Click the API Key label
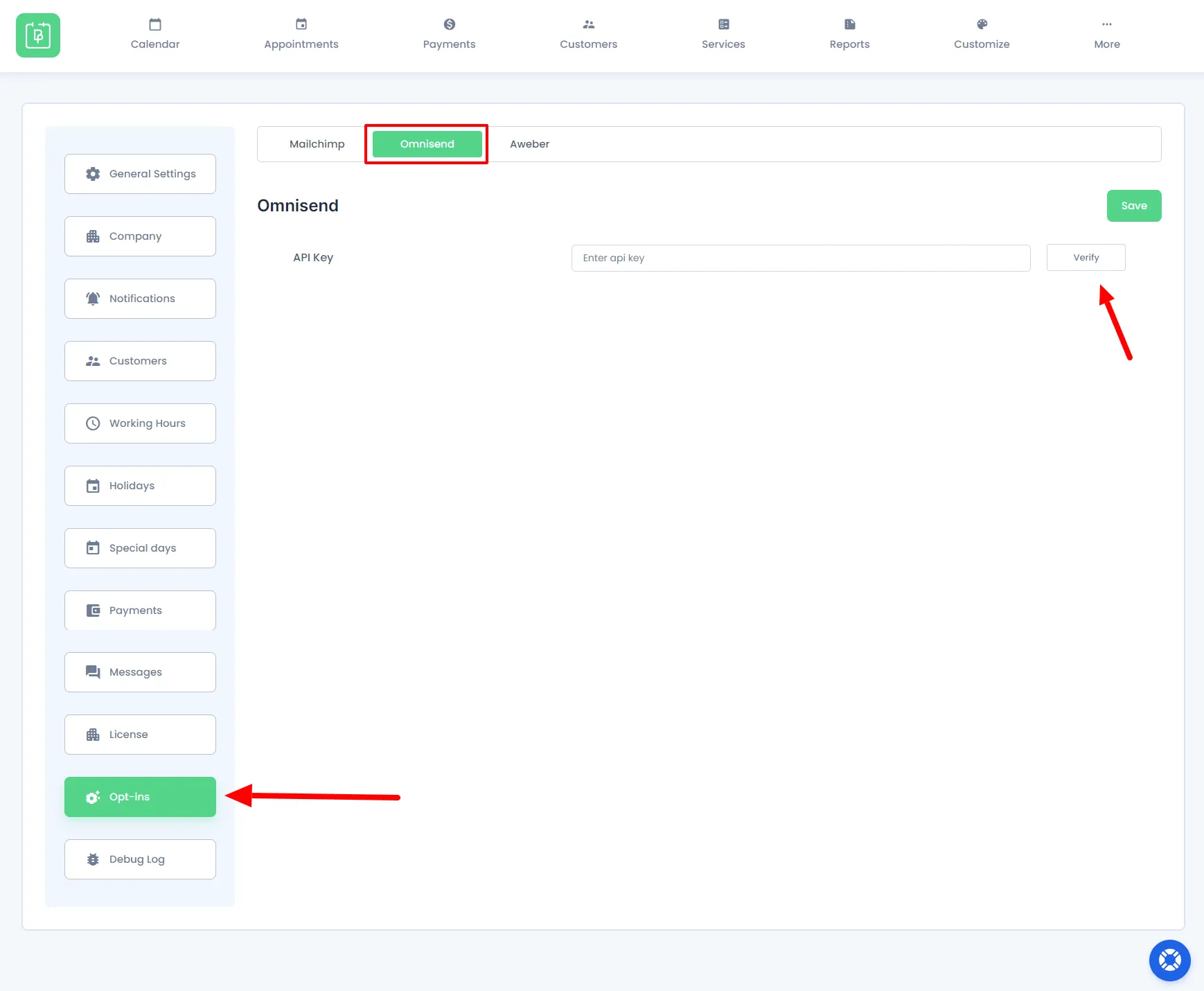 [313, 258]
